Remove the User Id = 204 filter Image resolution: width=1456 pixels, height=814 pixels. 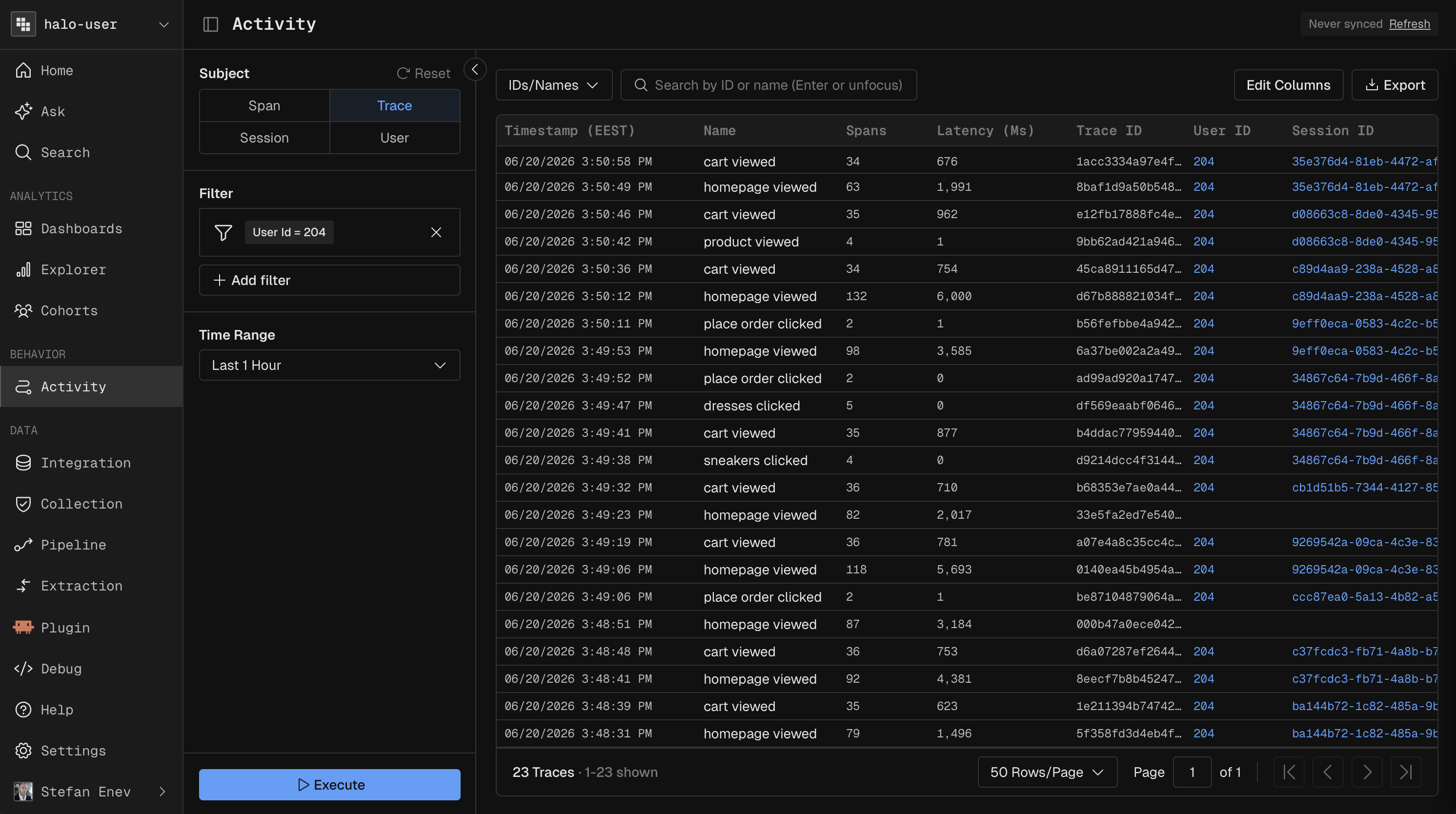click(x=436, y=232)
